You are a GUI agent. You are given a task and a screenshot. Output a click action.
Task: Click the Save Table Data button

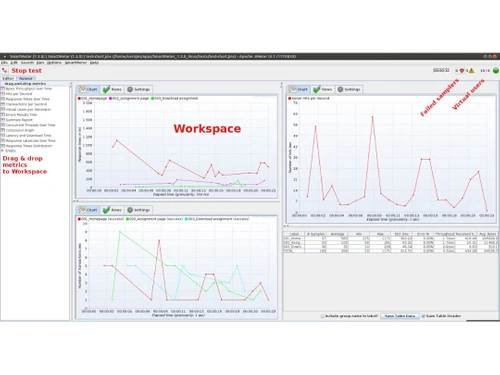(400, 316)
